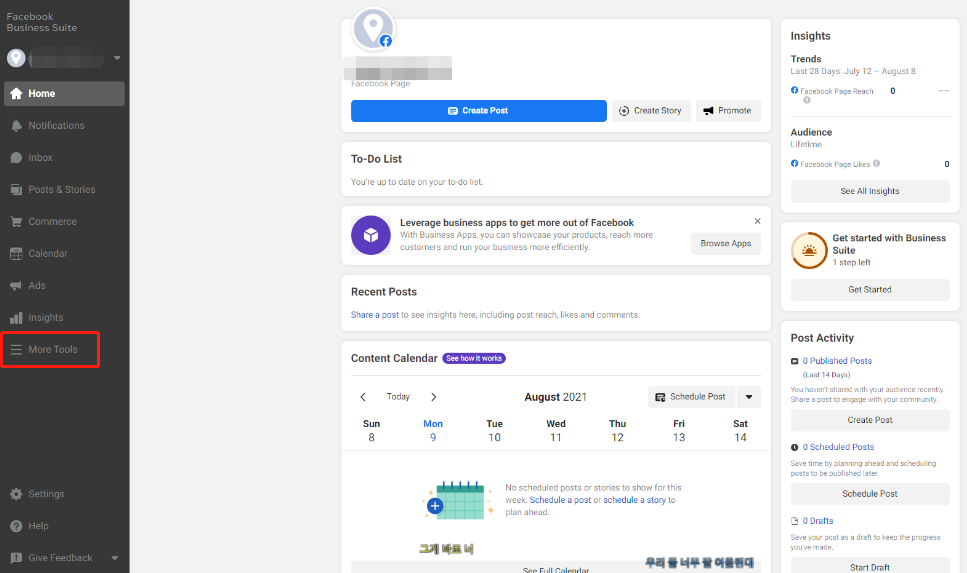Click the Get Started button
The width and height of the screenshot is (967, 573).
pyautogui.click(x=870, y=290)
